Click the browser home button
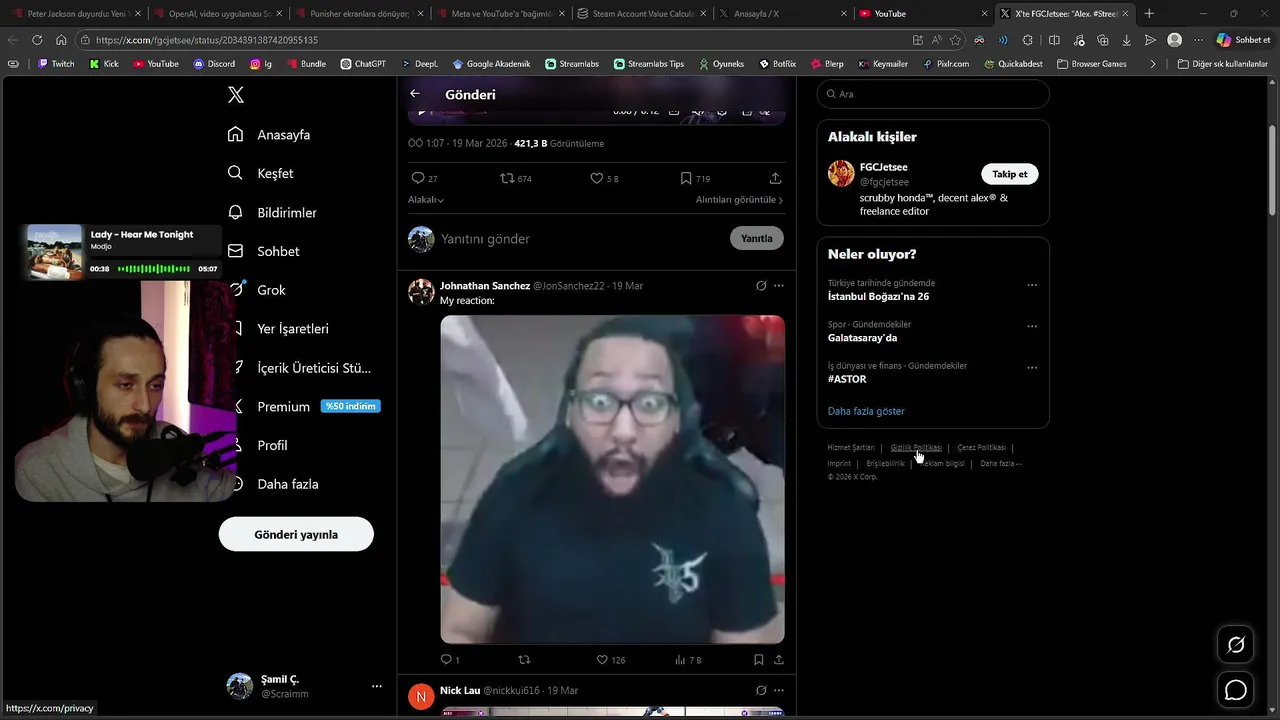1280x720 pixels. (61, 40)
